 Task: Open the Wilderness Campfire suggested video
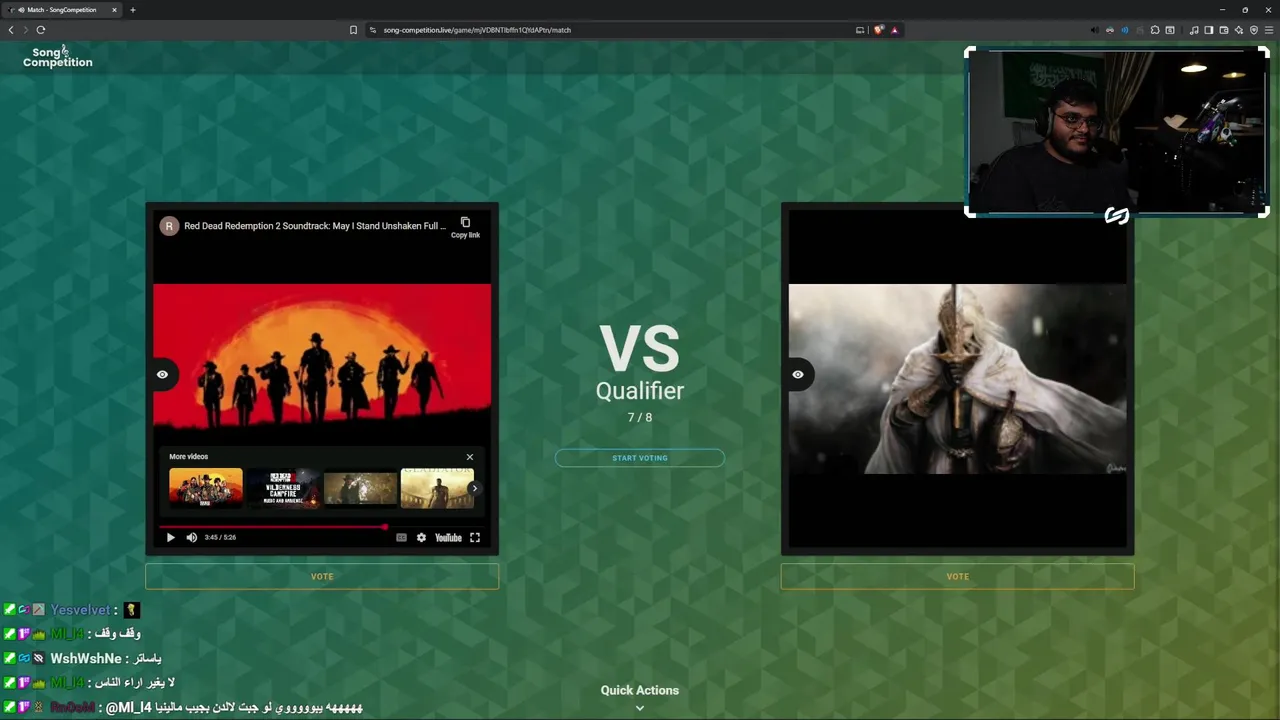pos(283,488)
